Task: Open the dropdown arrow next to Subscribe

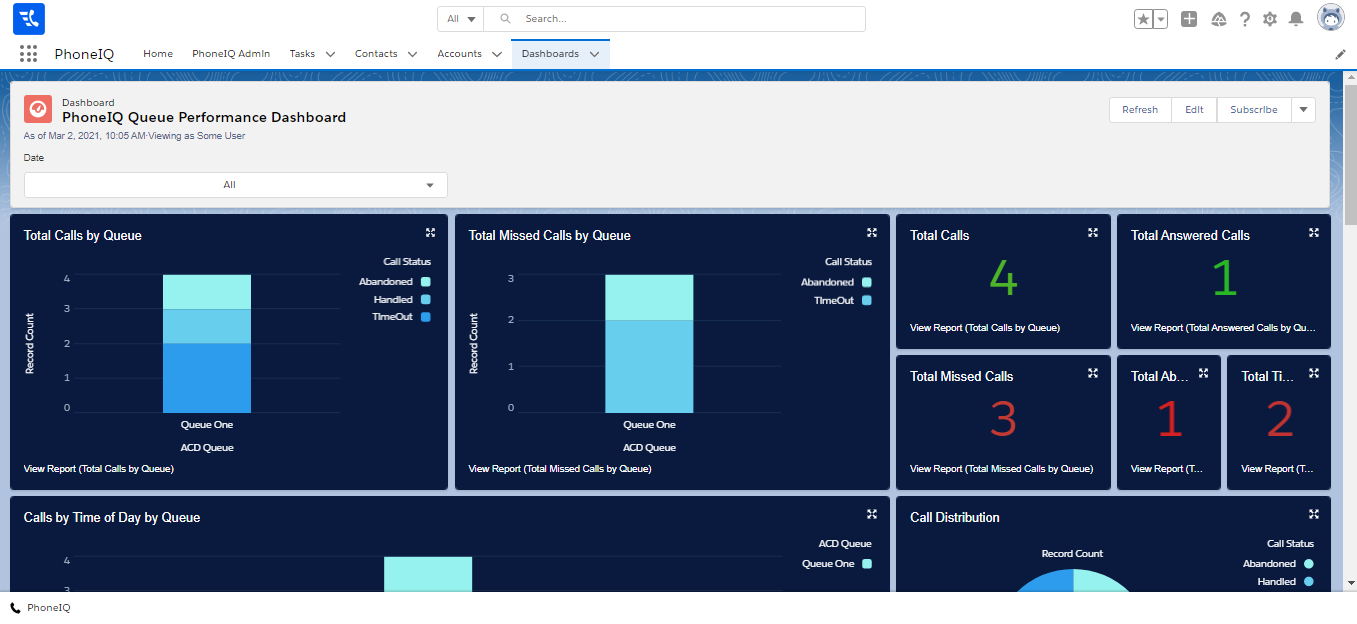Action: click(x=1303, y=110)
